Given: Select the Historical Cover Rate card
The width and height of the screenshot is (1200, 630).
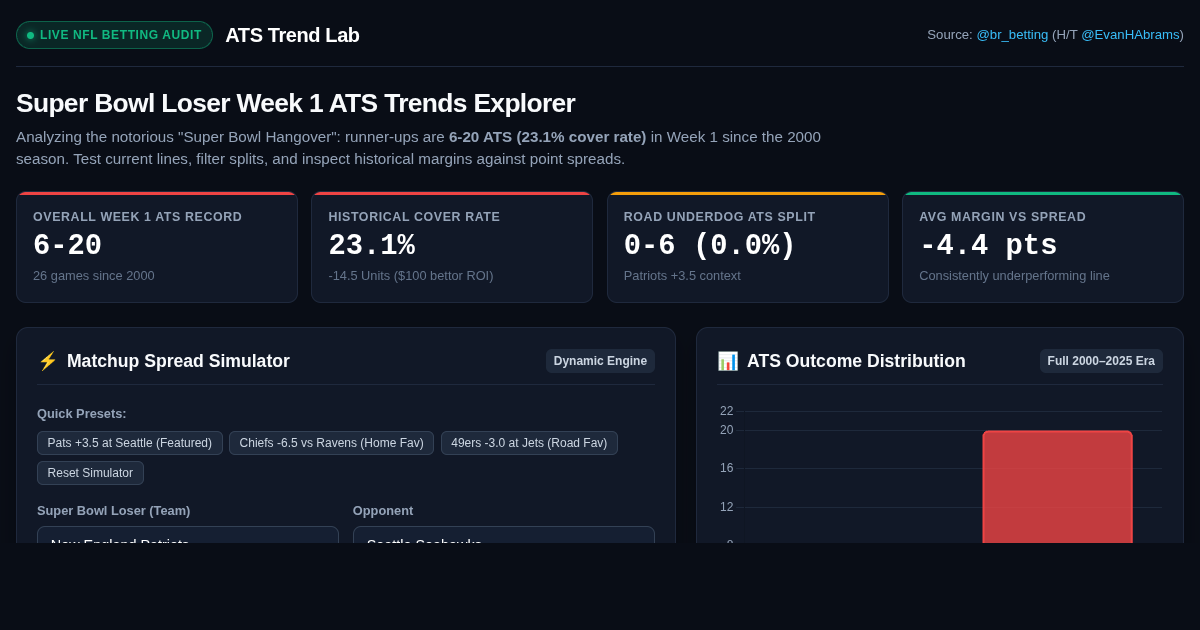Looking at the screenshot, I should pyautogui.click(x=452, y=247).
